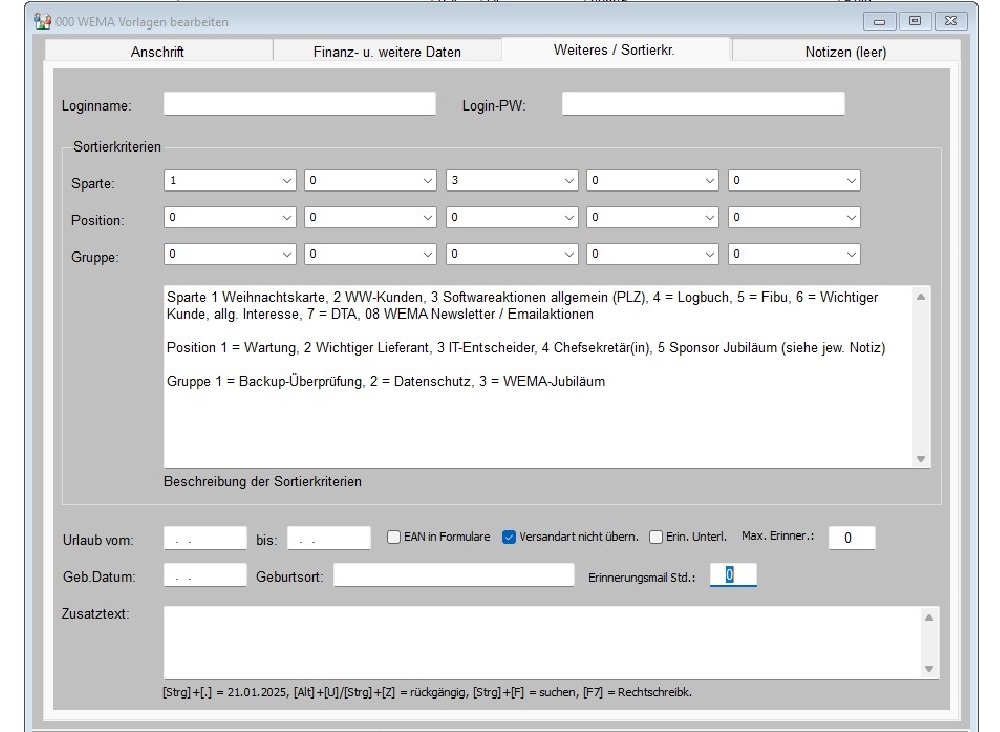Open first Gruppe dropdown
Viewport: 1000px width, 732px height.
tap(230, 254)
